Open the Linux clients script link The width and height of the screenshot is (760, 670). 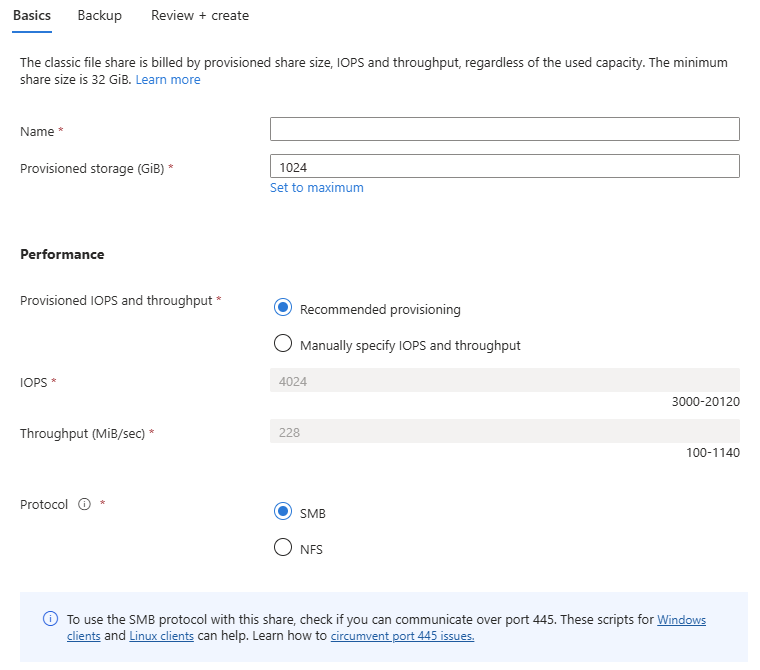pyautogui.click(x=161, y=636)
